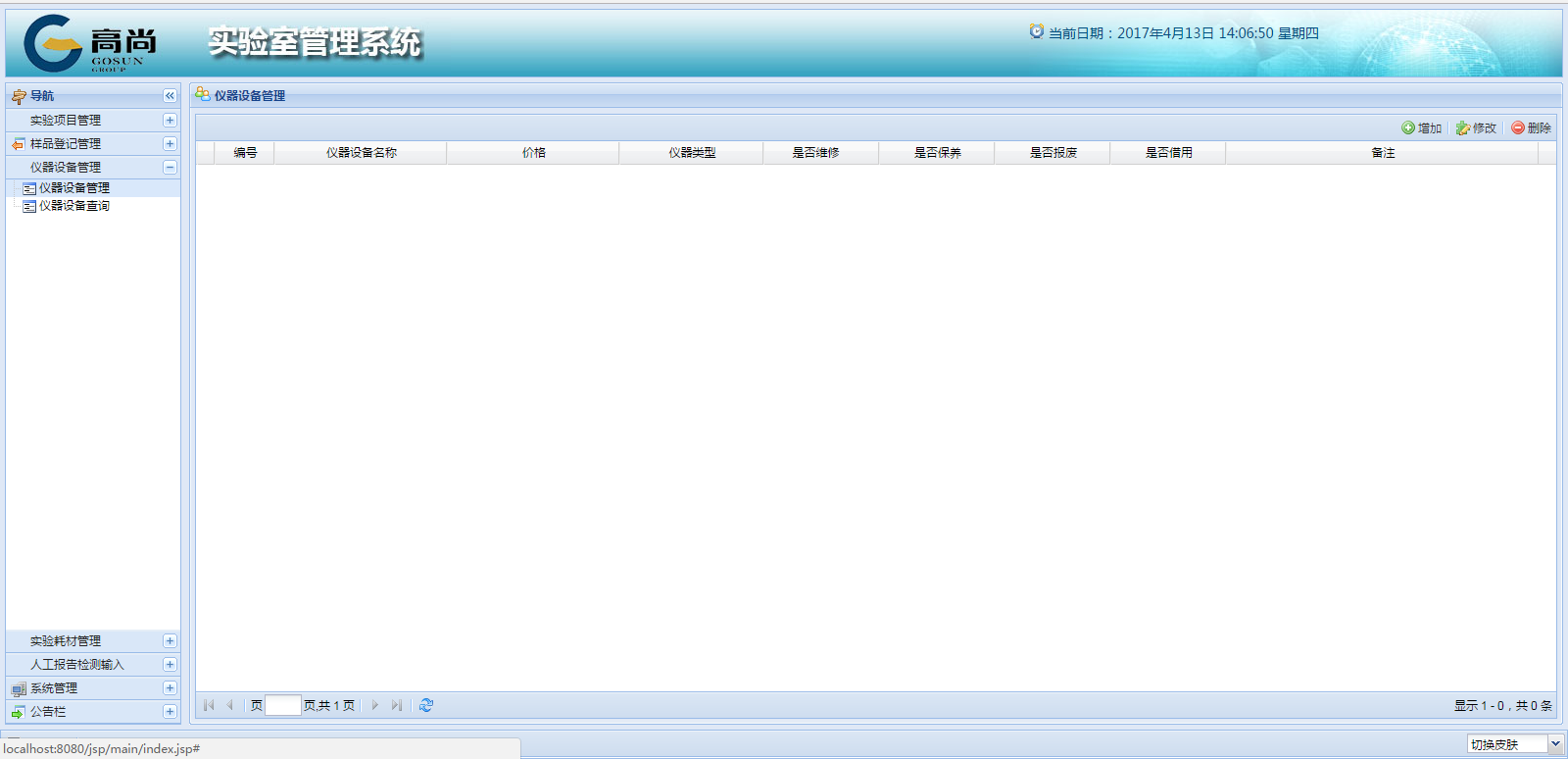Go to the previous page
Viewport: 1568px width, 759px height.
(x=230, y=705)
